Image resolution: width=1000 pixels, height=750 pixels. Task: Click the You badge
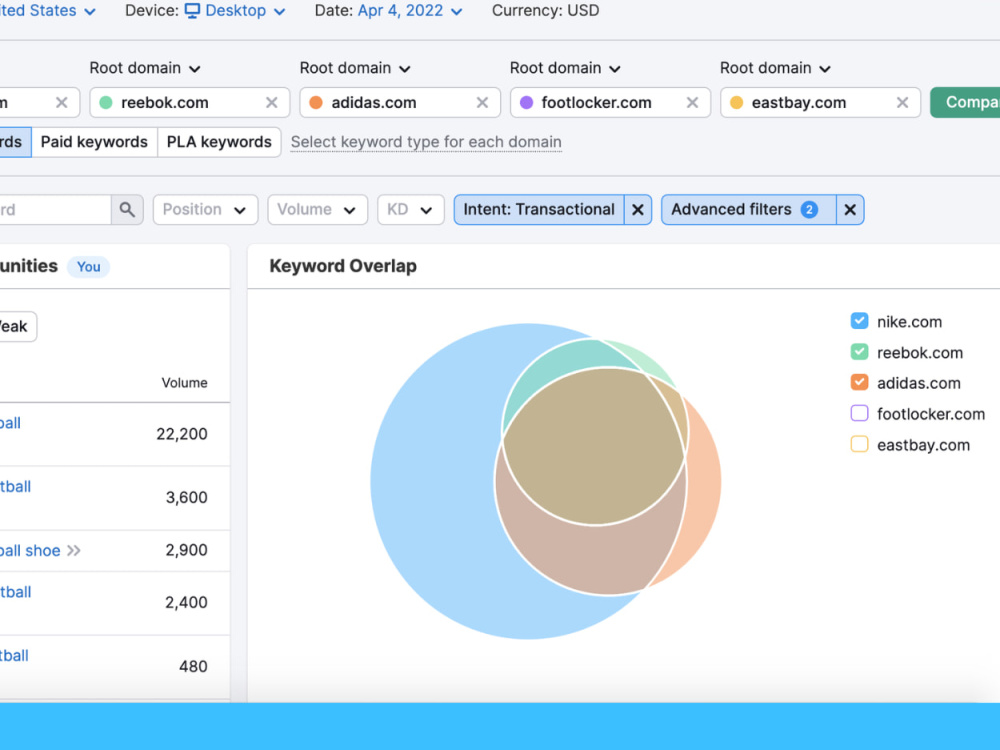click(89, 267)
